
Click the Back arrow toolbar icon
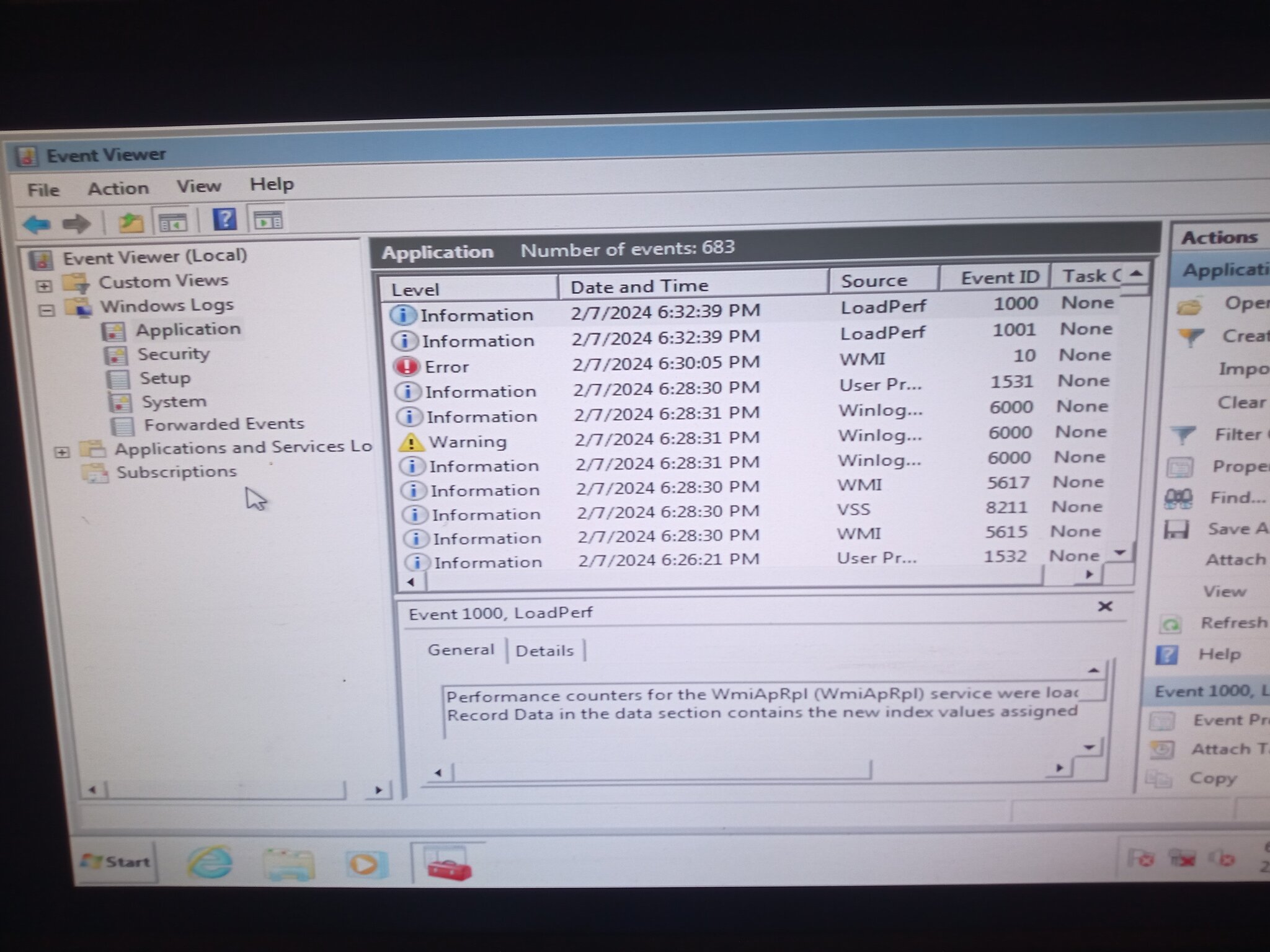point(36,224)
